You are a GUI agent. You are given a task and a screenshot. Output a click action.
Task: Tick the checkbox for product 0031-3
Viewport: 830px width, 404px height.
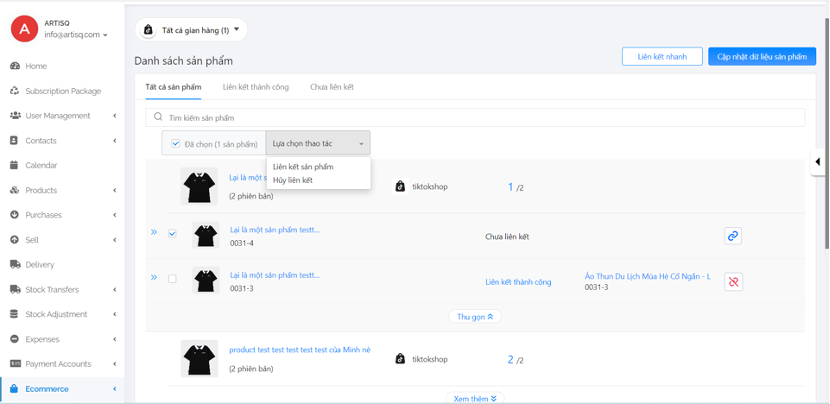(172, 279)
